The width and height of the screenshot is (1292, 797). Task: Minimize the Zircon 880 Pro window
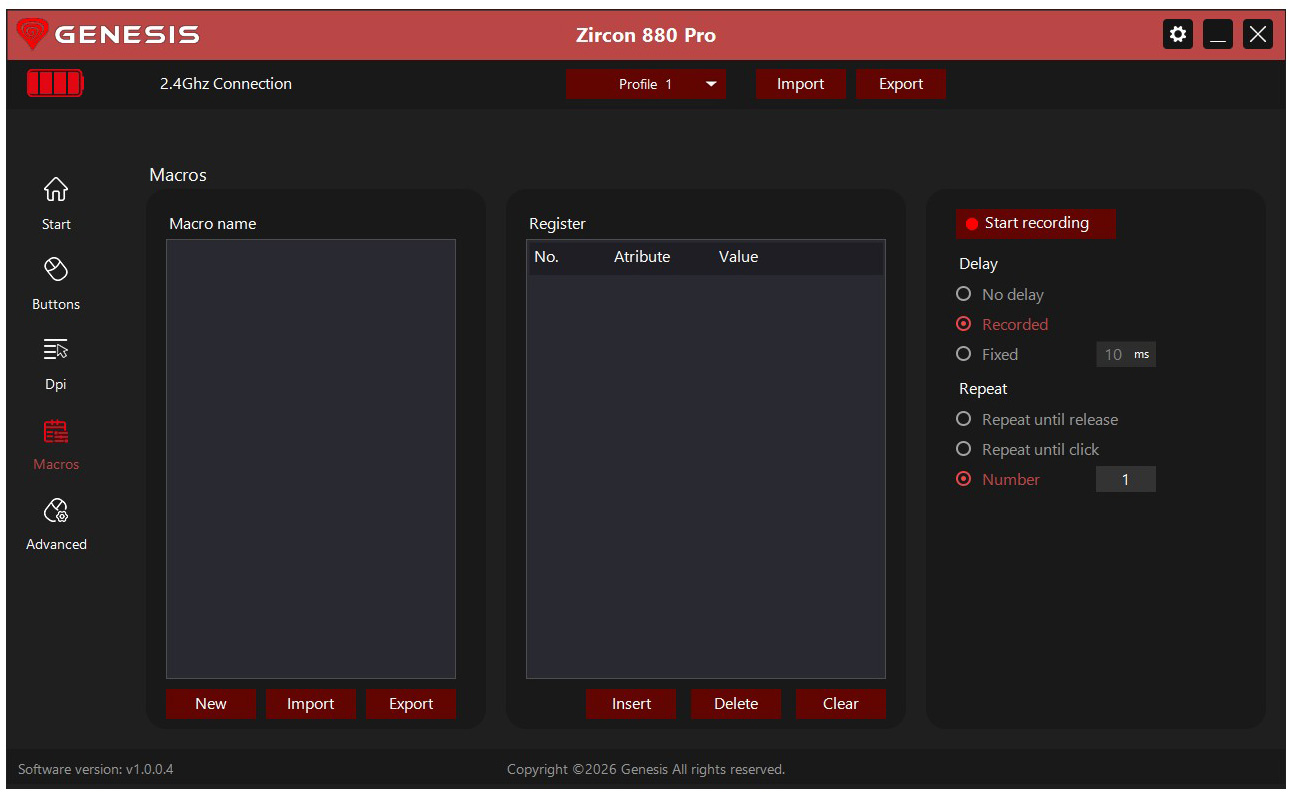pos(1218,35)
